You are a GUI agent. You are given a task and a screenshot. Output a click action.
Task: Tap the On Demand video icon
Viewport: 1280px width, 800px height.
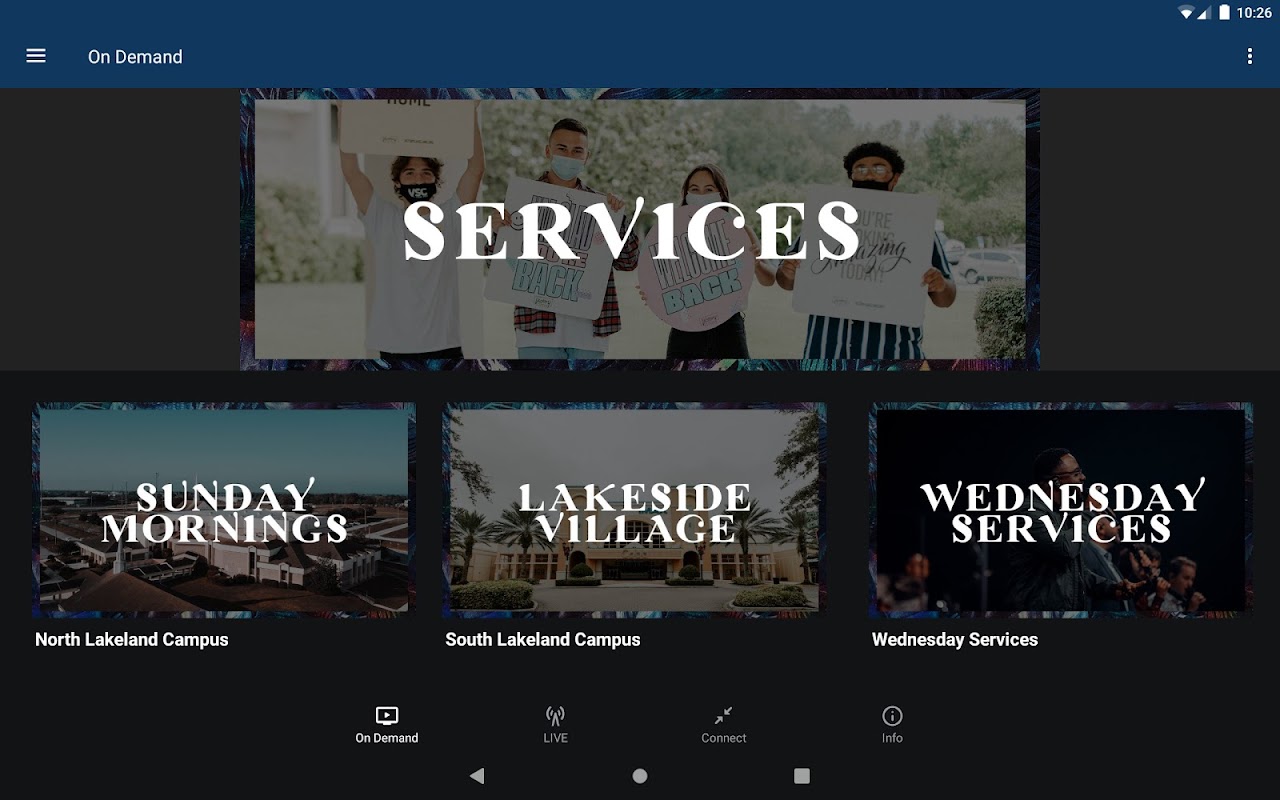387,715
